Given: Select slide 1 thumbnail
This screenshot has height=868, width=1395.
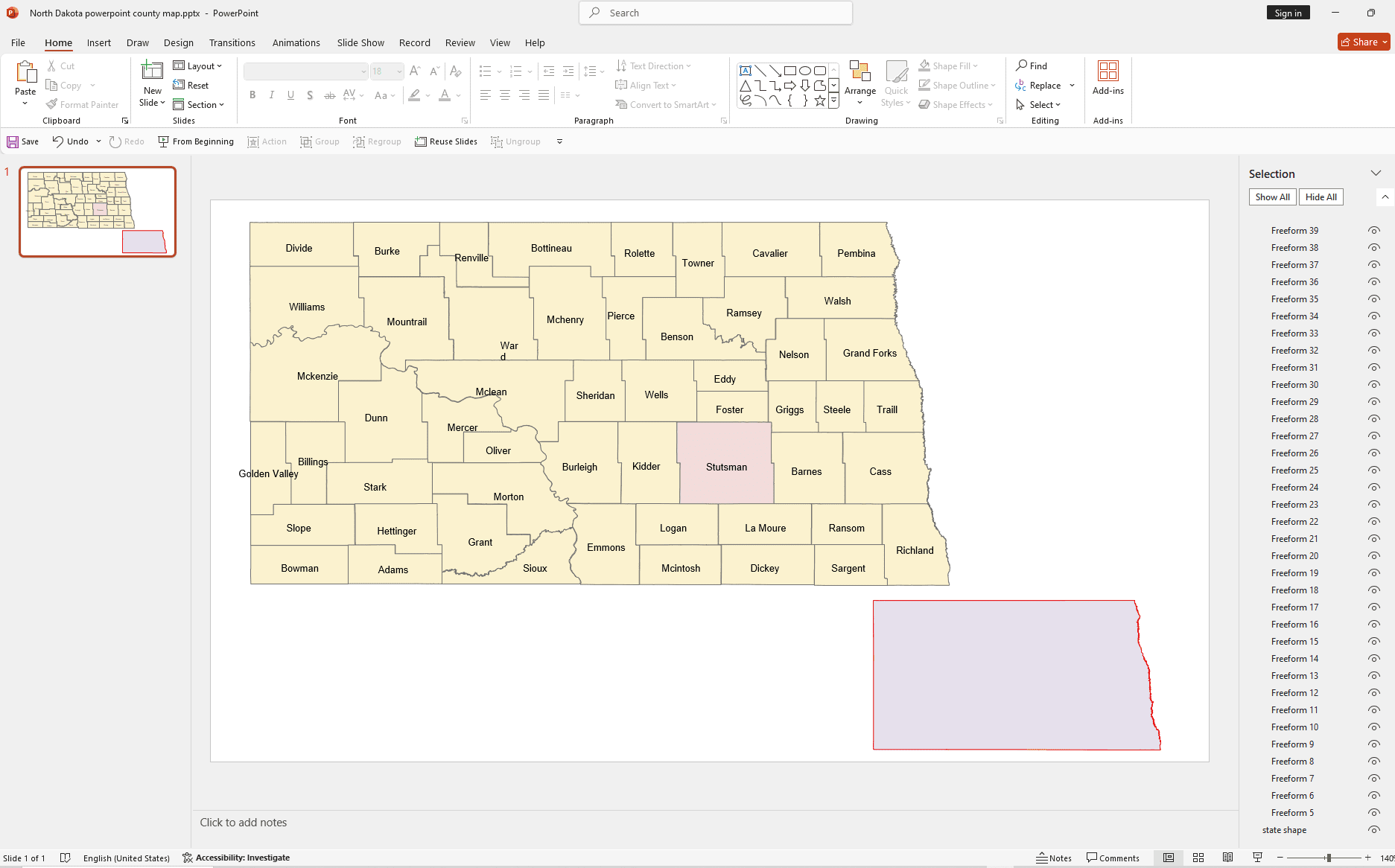Looking at the screenshot, I should tap(98, 212).
